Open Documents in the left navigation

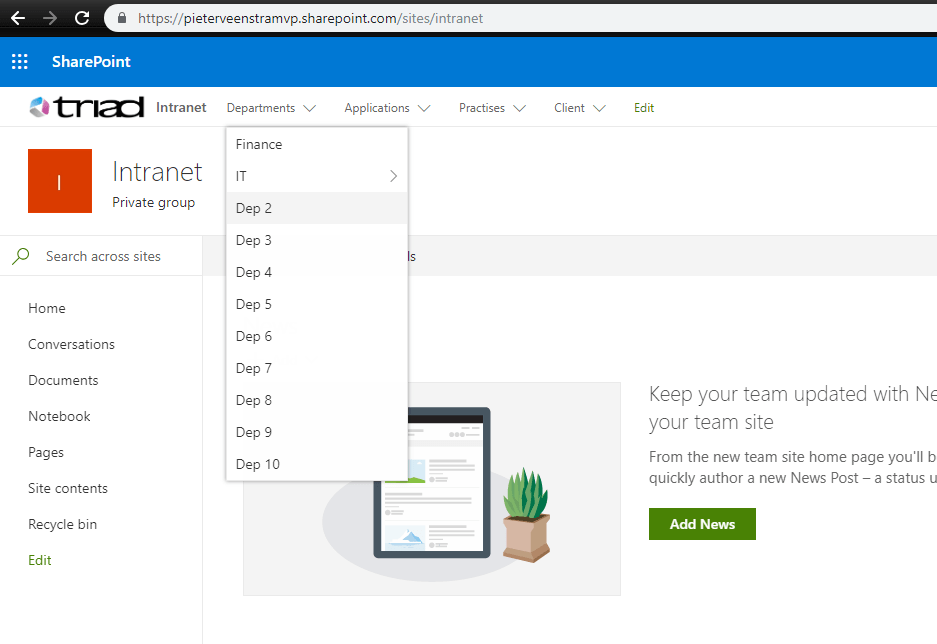point(63,380)
